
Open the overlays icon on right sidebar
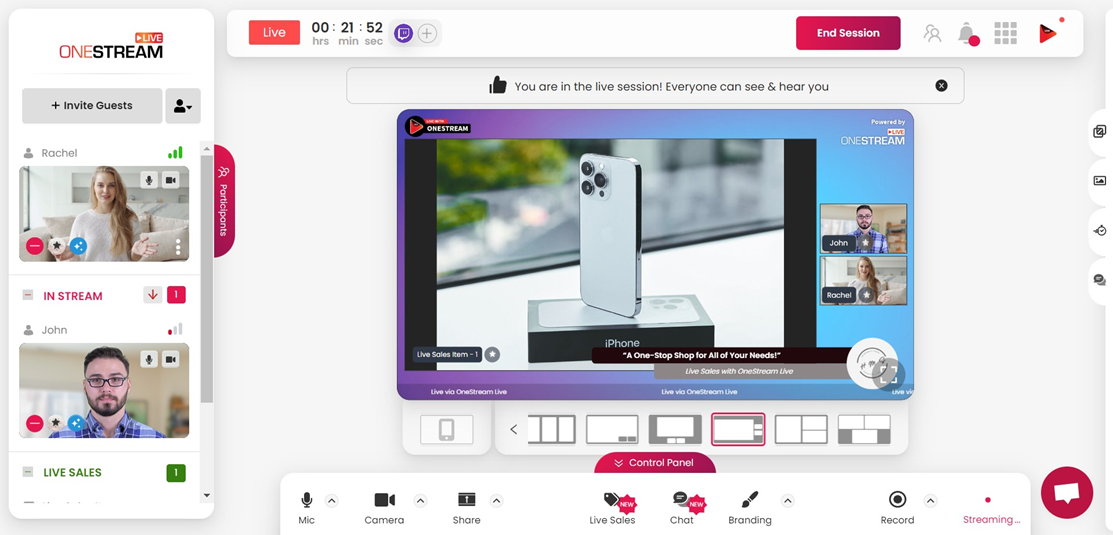coord(1100,131)
